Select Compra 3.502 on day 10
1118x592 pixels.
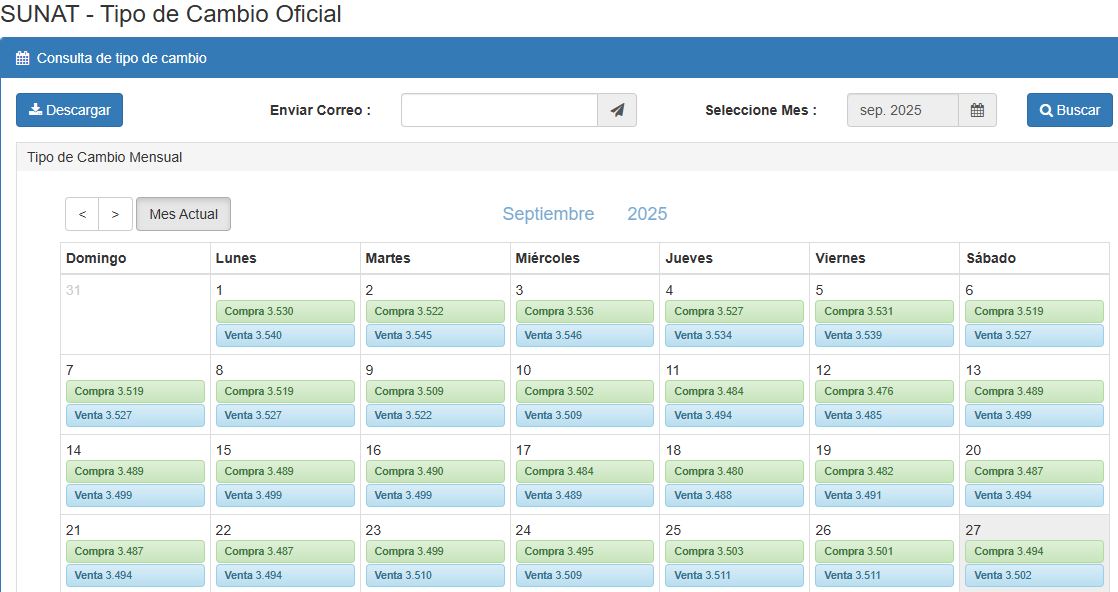coord(585,392)
